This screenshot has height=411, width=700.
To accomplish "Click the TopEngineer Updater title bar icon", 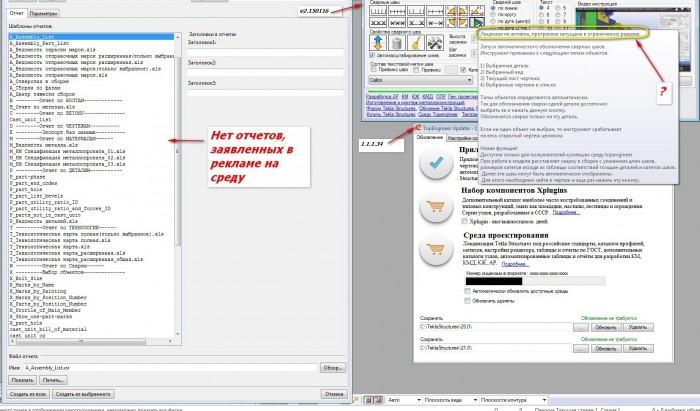I will coord(418,128).
